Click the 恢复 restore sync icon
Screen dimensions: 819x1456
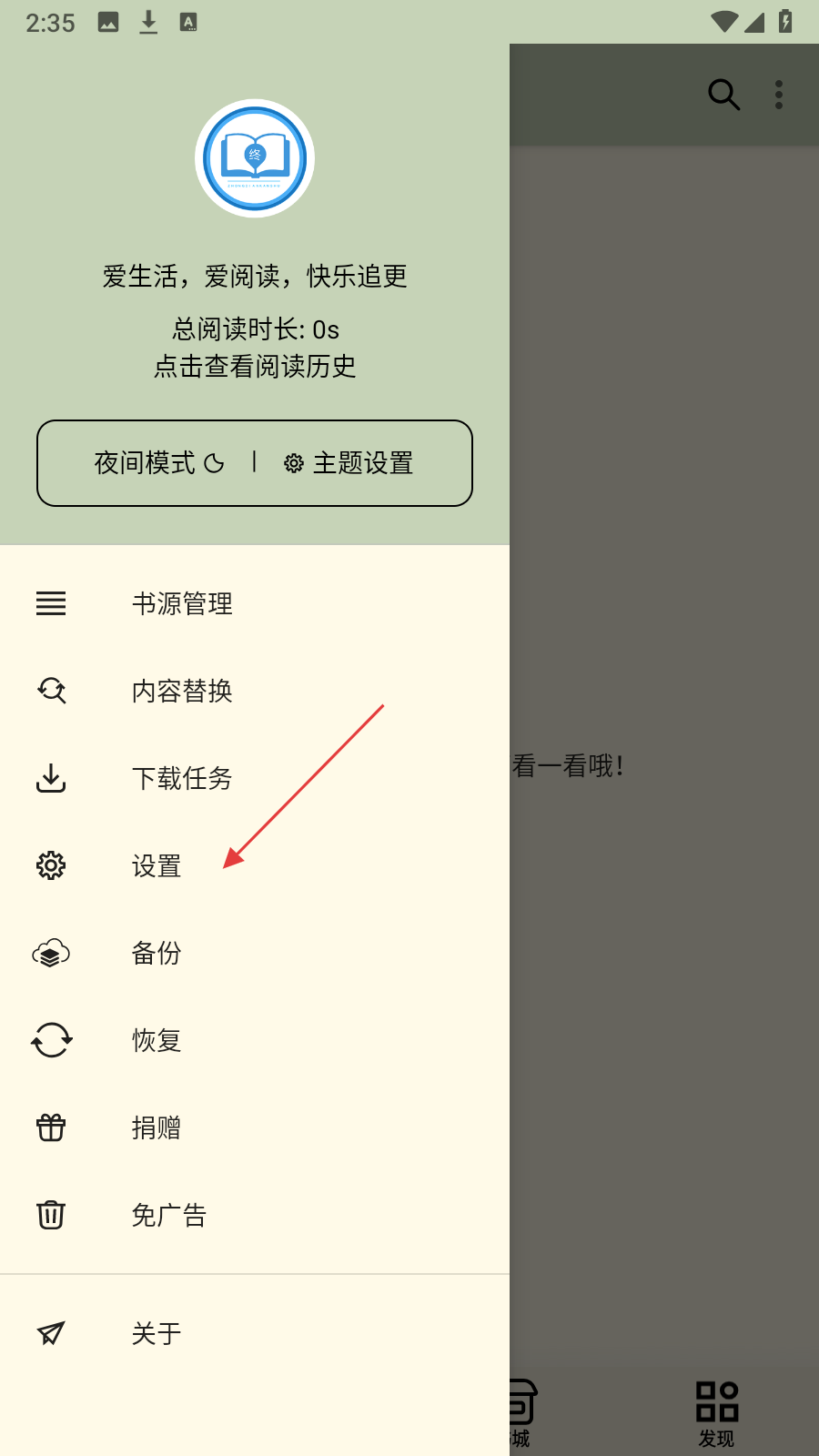[51, 1040]
